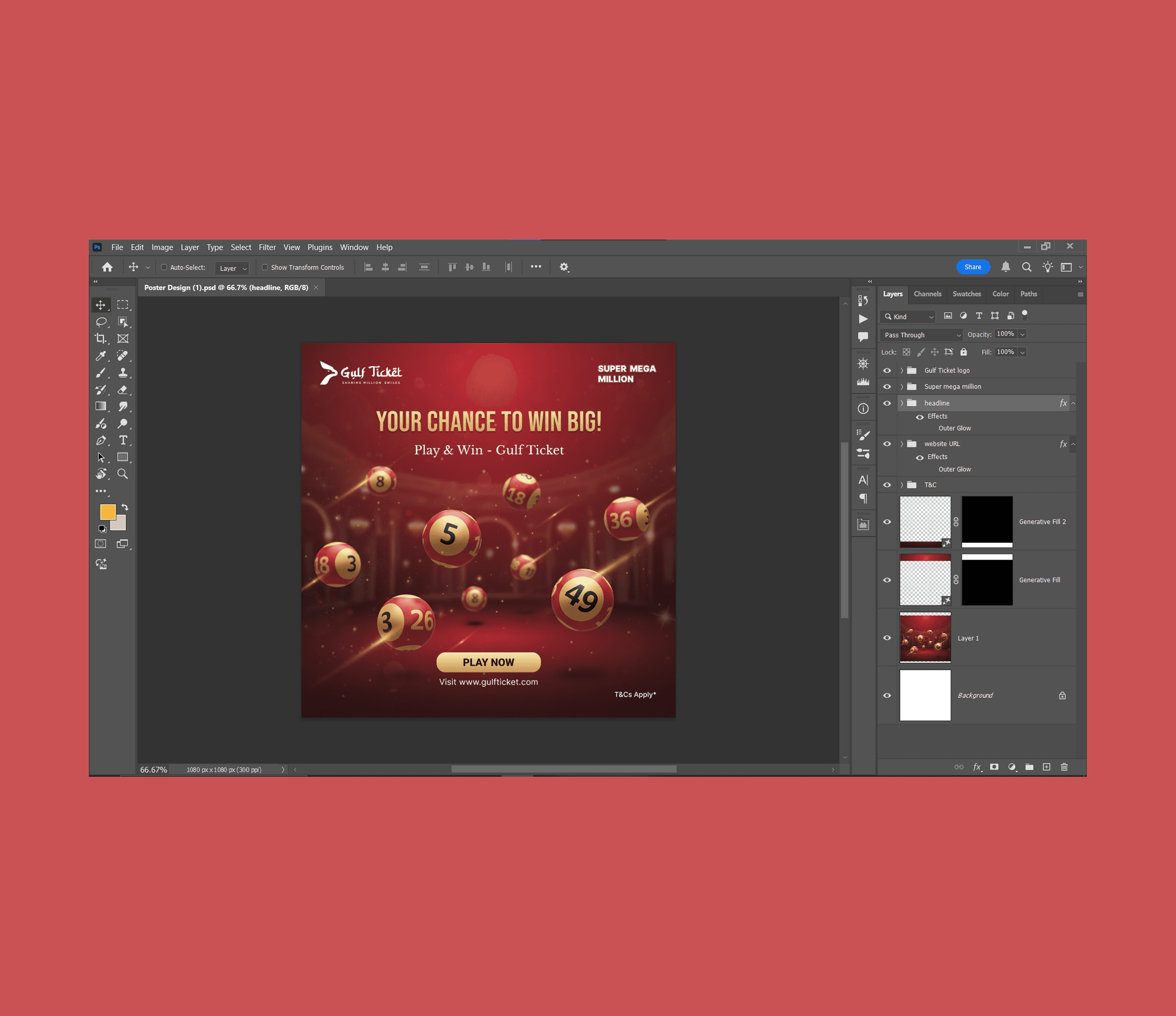Select the Zoom tool in toolbar
The image size is (1176, 1016).
pos(122,474)
